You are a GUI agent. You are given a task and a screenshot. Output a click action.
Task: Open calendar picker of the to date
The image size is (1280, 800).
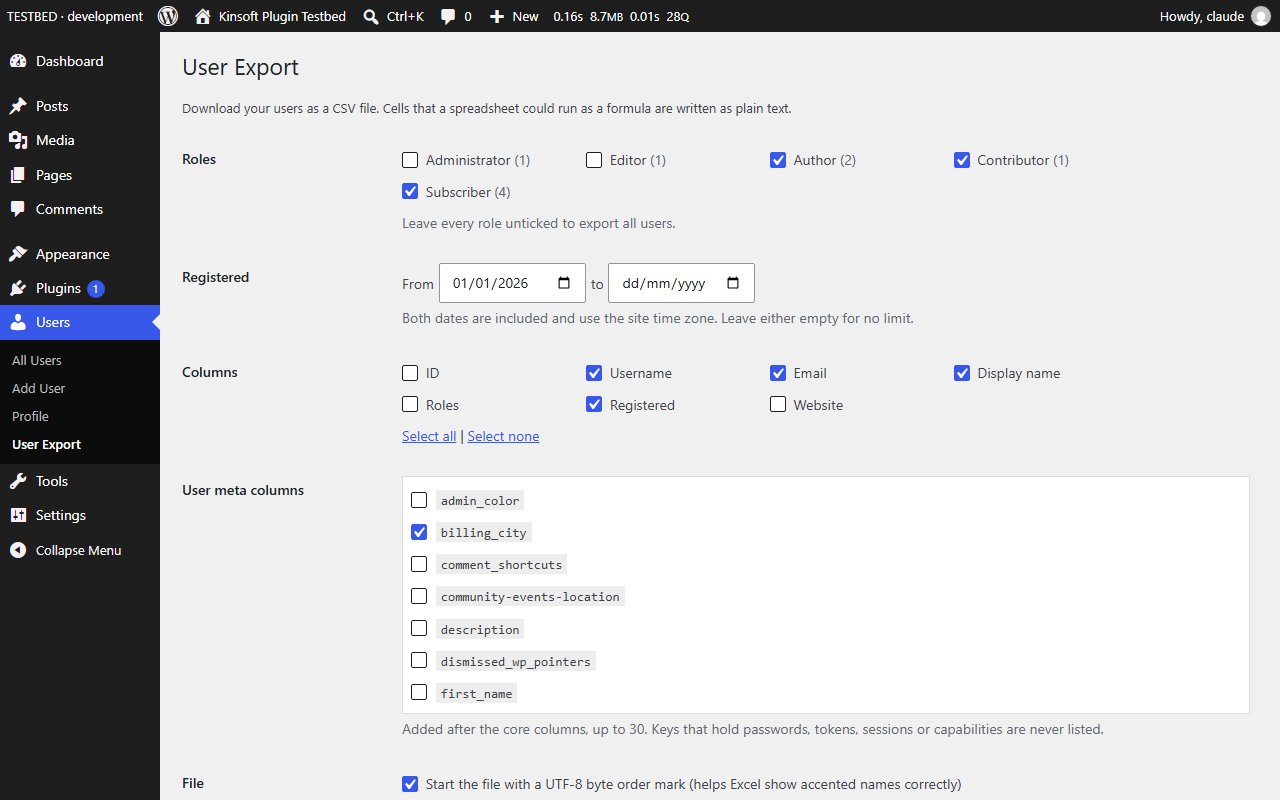click(733, 283)
